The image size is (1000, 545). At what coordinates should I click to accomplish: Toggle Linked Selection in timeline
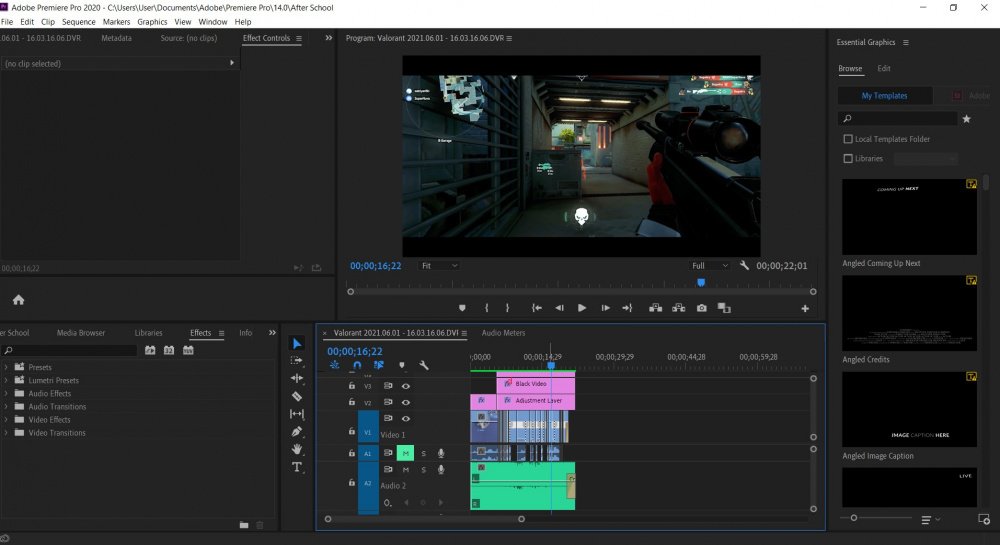pyautogui.click(x=379, y=365)
